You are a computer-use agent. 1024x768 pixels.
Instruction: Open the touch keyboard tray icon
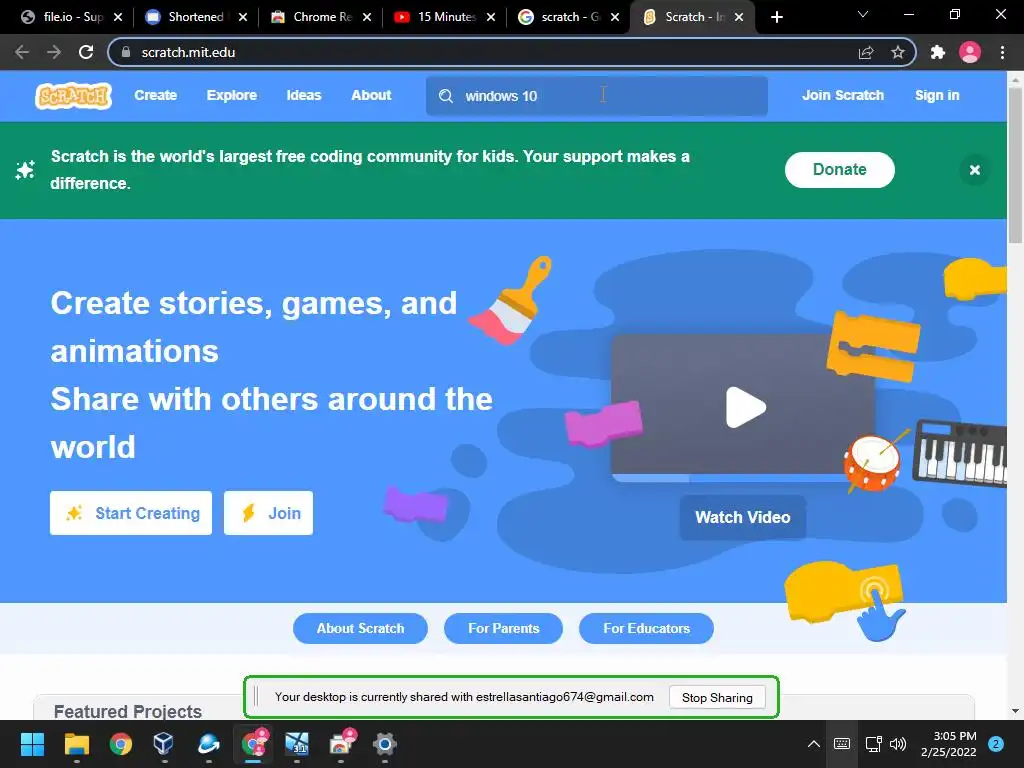[842, 744]
